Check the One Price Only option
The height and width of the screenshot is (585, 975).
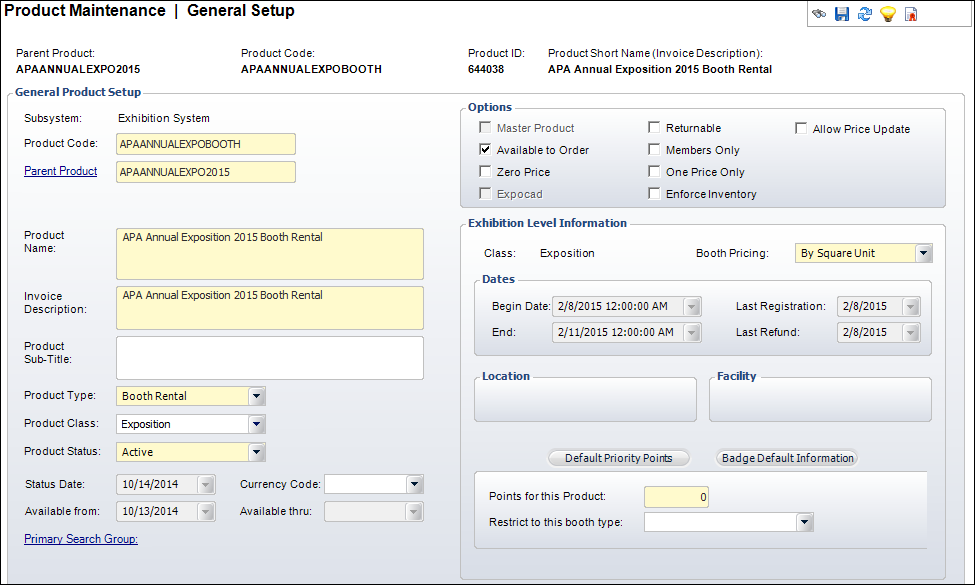tap(654, 172)
